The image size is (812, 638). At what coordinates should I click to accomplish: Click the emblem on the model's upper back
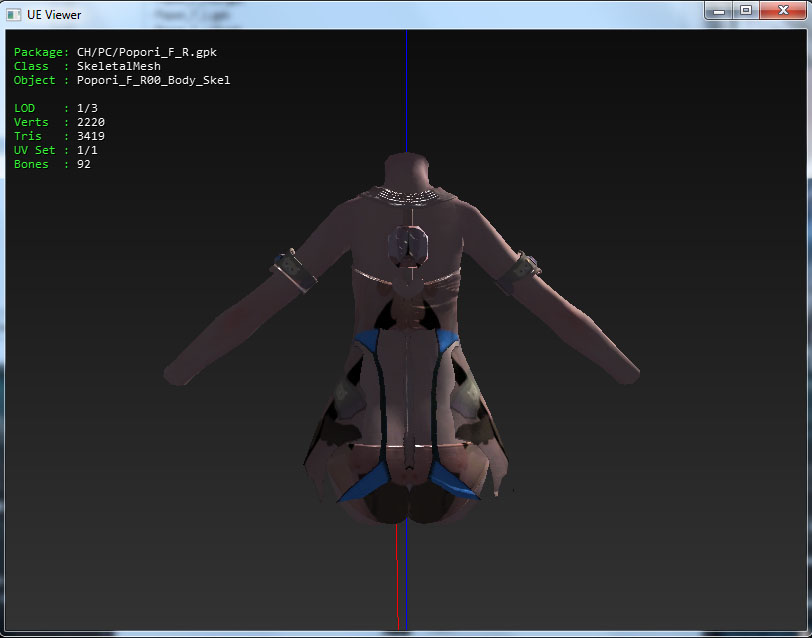(408, 244)
